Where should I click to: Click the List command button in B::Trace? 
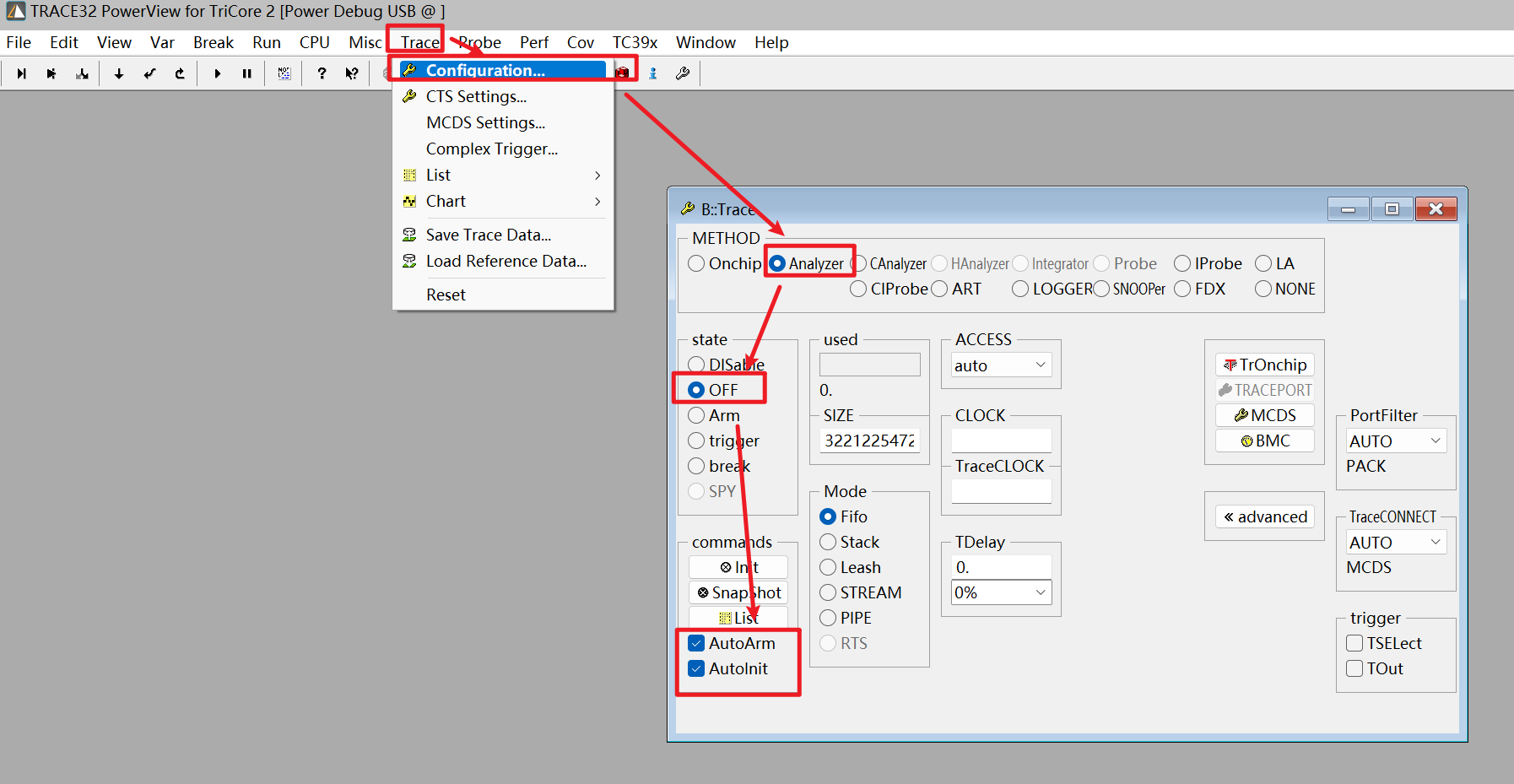tap(738, 618)
